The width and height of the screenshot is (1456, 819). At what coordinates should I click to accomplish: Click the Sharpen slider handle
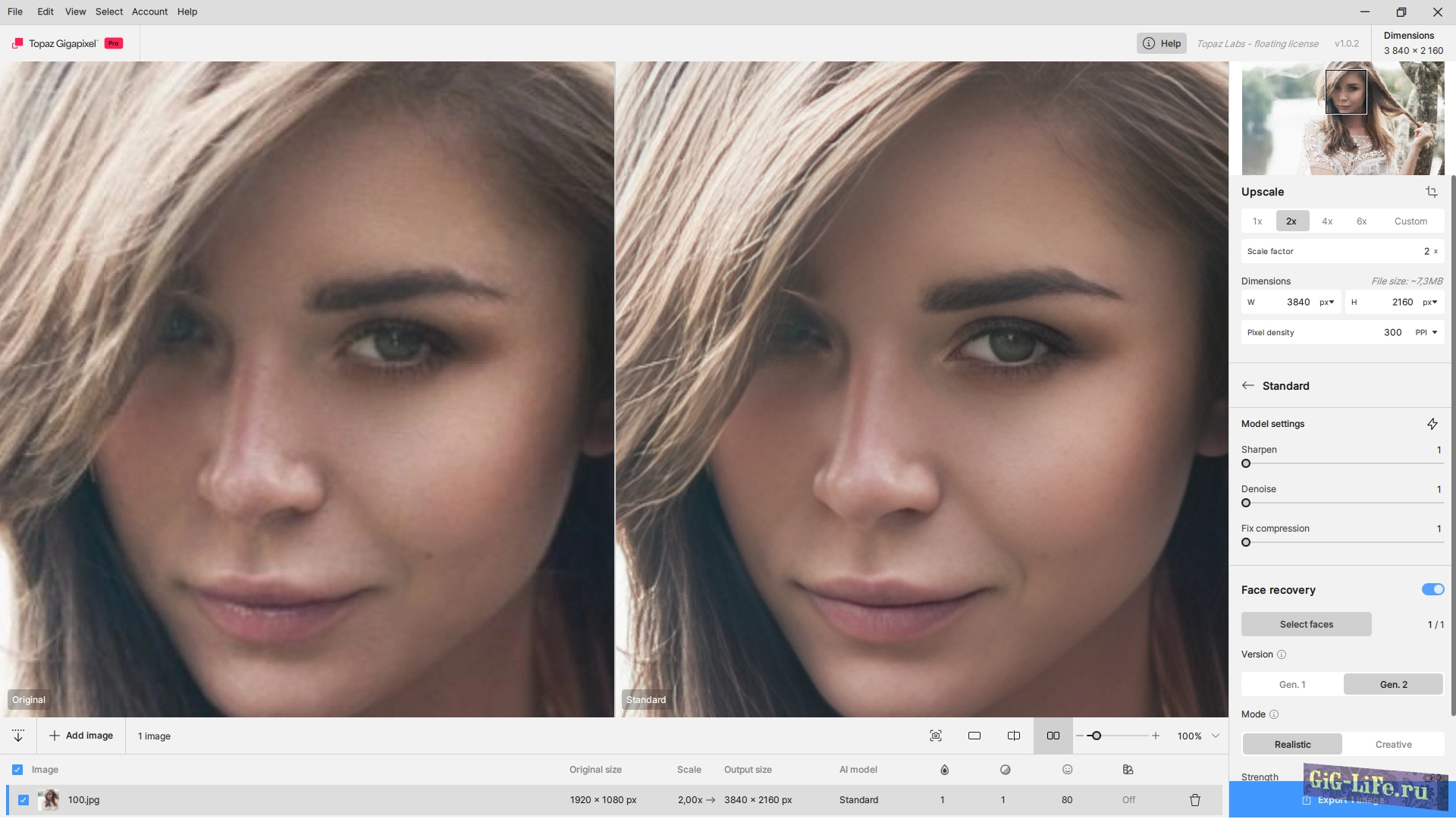[x=1246, y=463]
